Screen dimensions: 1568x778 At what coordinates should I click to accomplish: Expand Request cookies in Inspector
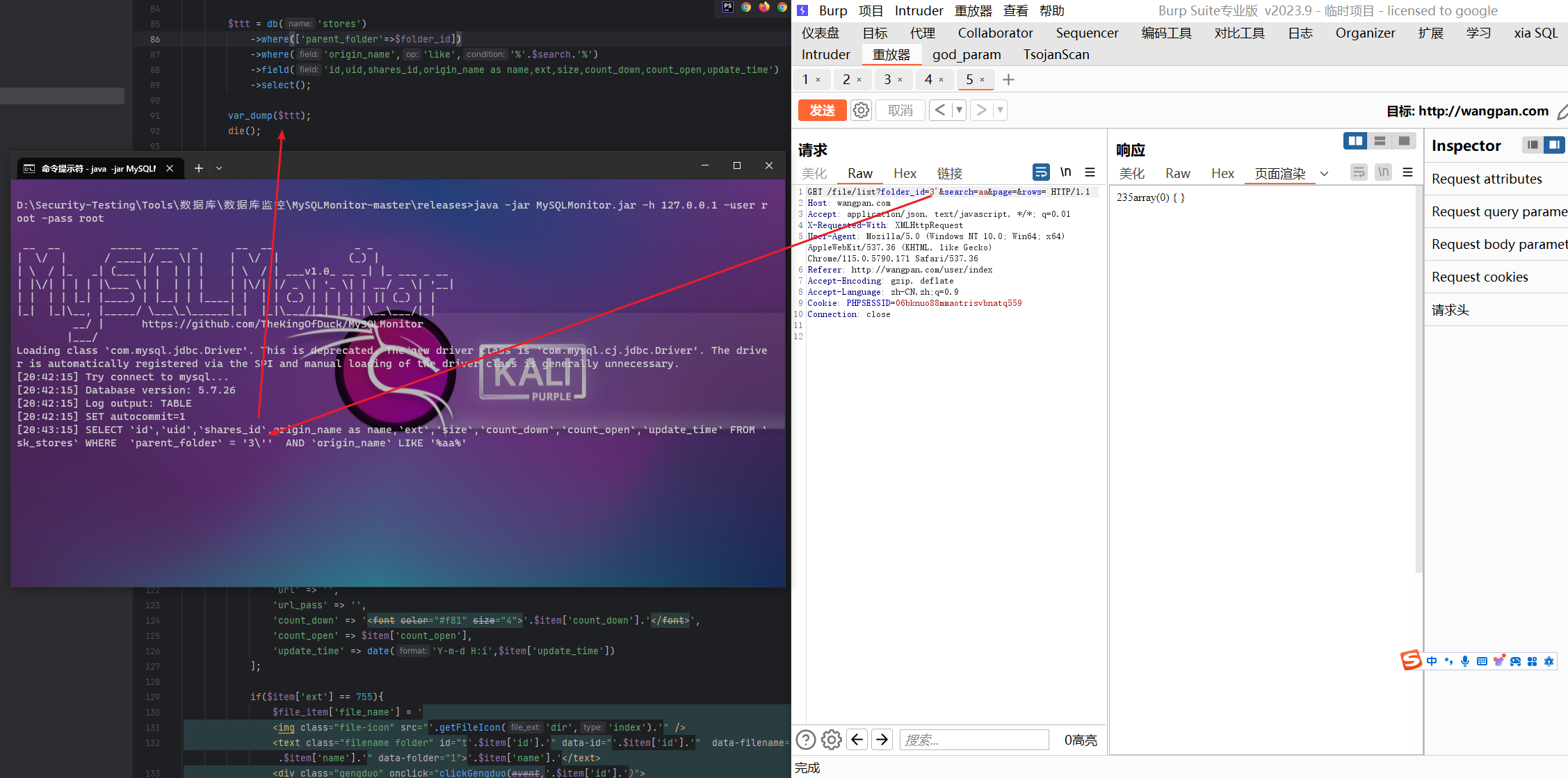coord(1496,277)
